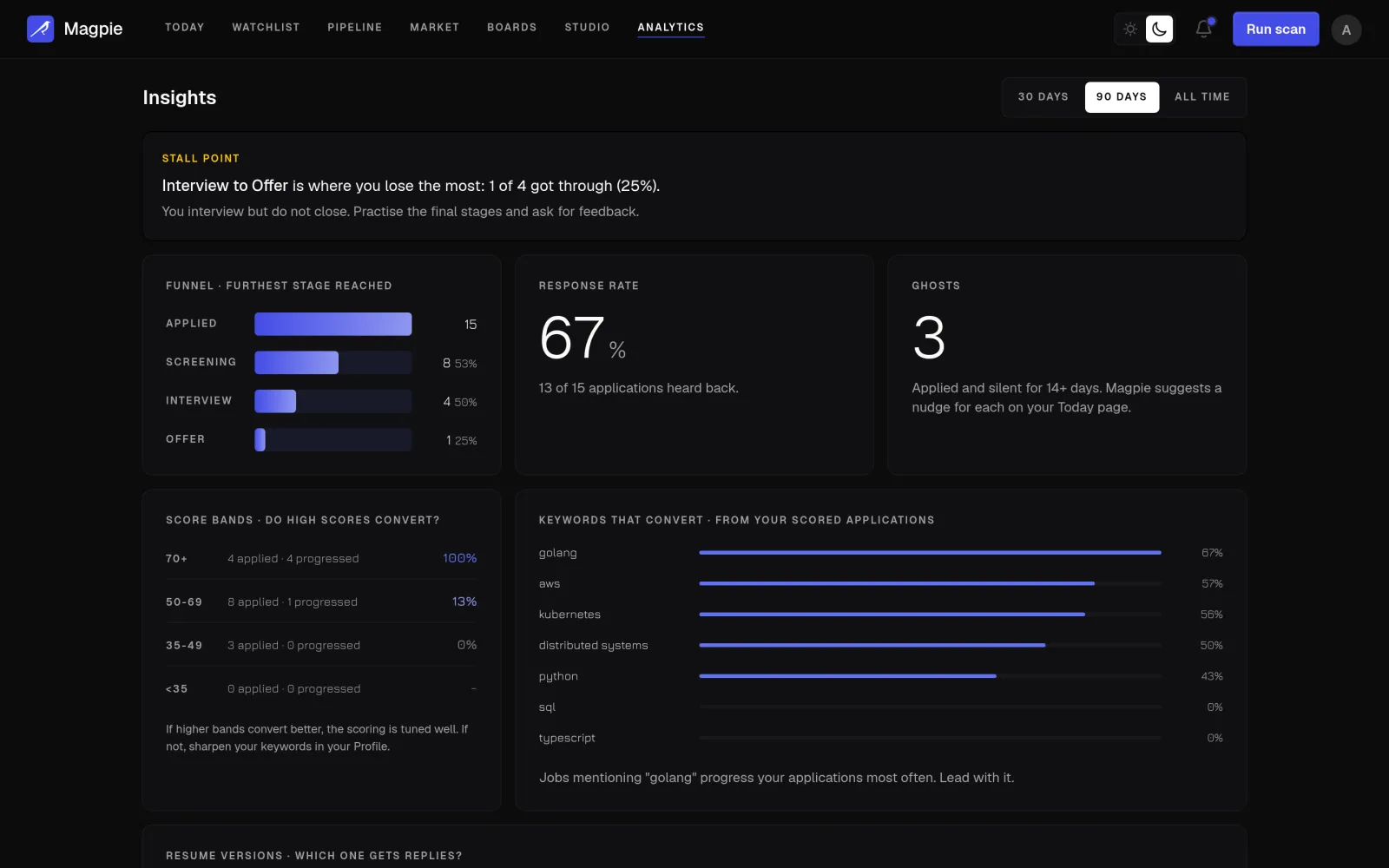The width and height of the screenshot is (1389, 868).
Task: Select the 90 days range
Action: pos(1122,97)
